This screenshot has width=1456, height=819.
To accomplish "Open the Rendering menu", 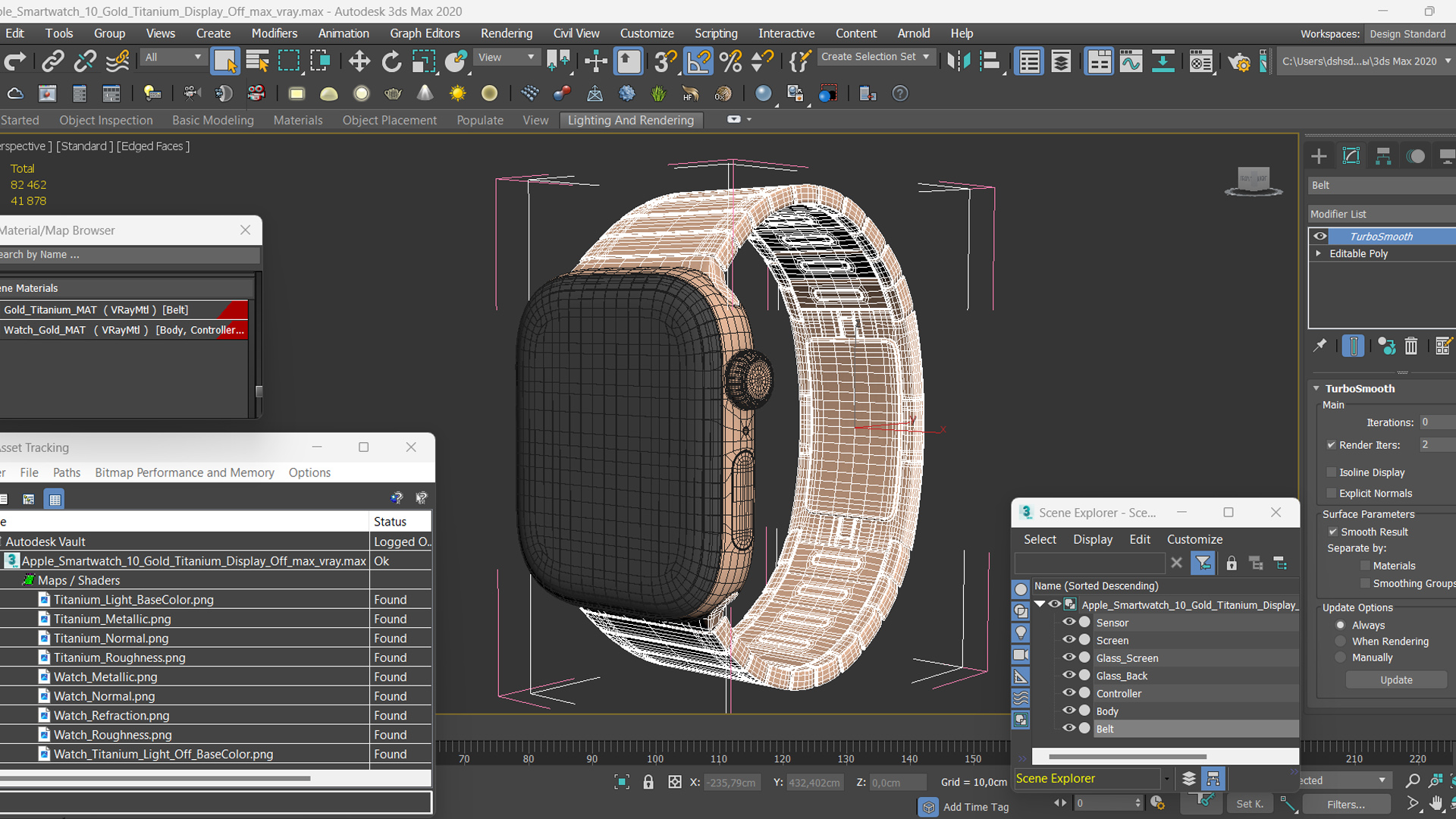I will click(506, 33).
